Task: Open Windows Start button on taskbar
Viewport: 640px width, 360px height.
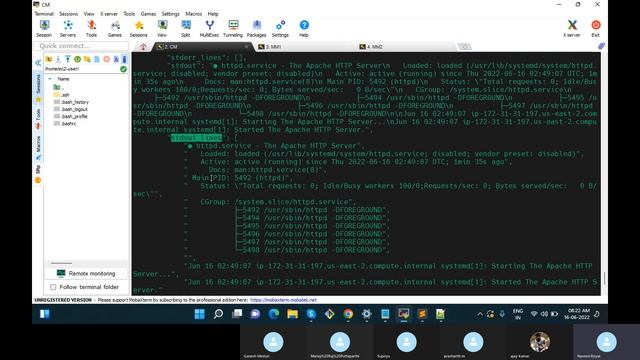Action: click(x=200, y=314)
